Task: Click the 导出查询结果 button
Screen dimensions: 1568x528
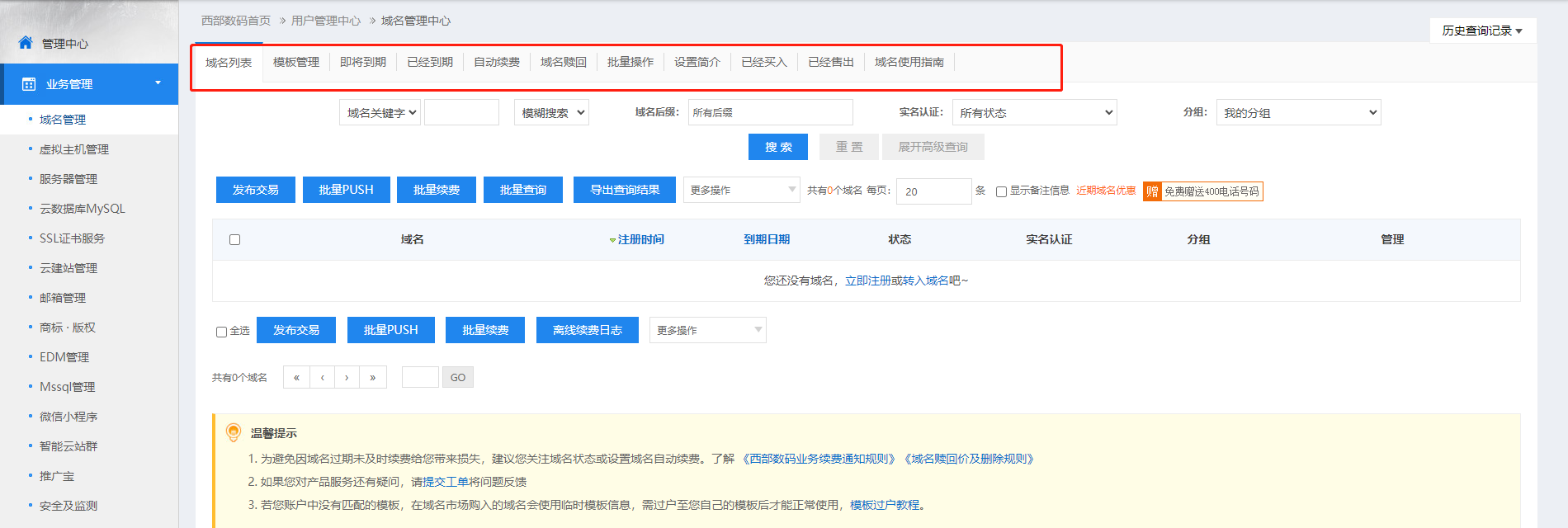Action: coord(625,190)
